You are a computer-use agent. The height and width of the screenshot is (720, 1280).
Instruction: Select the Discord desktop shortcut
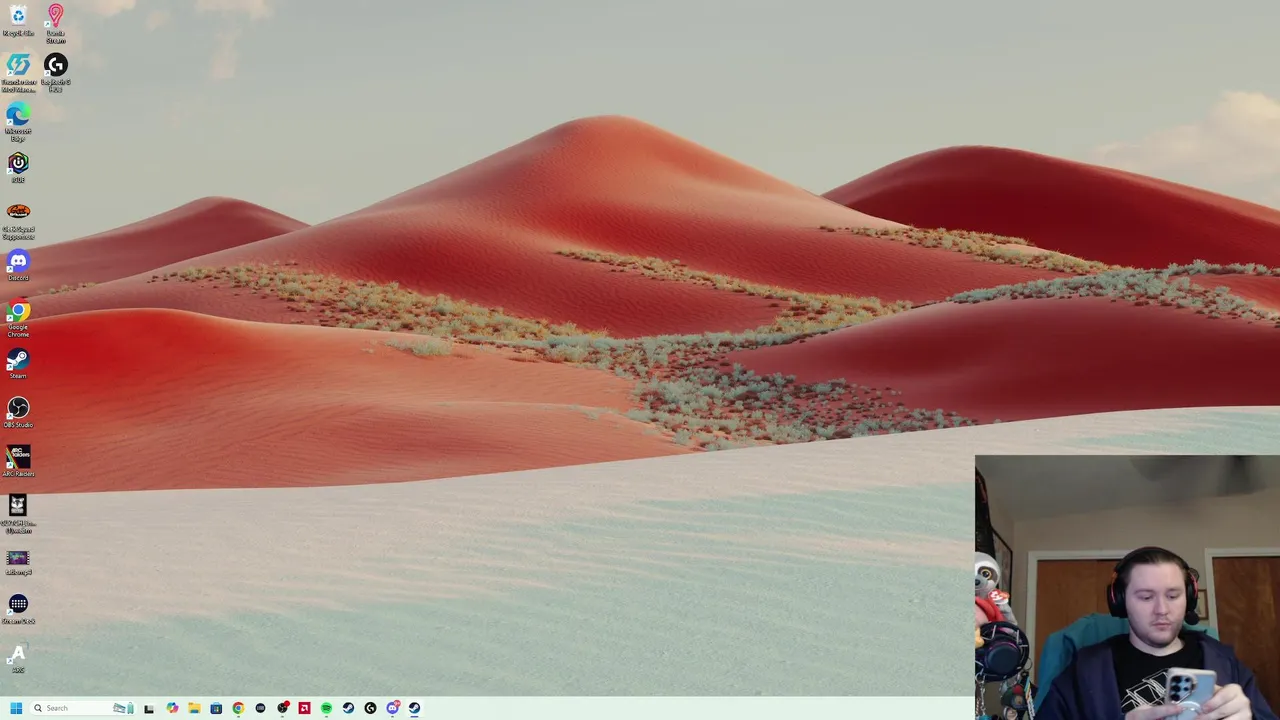tap(18, 265)
